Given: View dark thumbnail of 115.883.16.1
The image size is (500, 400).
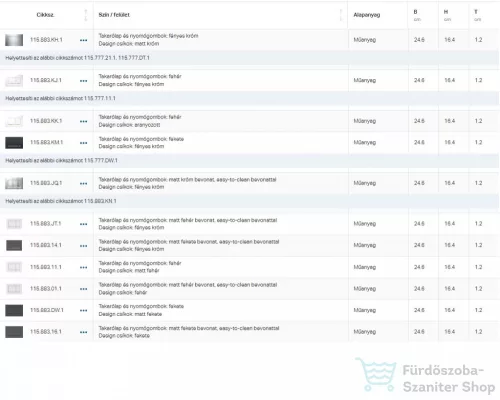Looking at the screenshot, I should coord(14,332).
